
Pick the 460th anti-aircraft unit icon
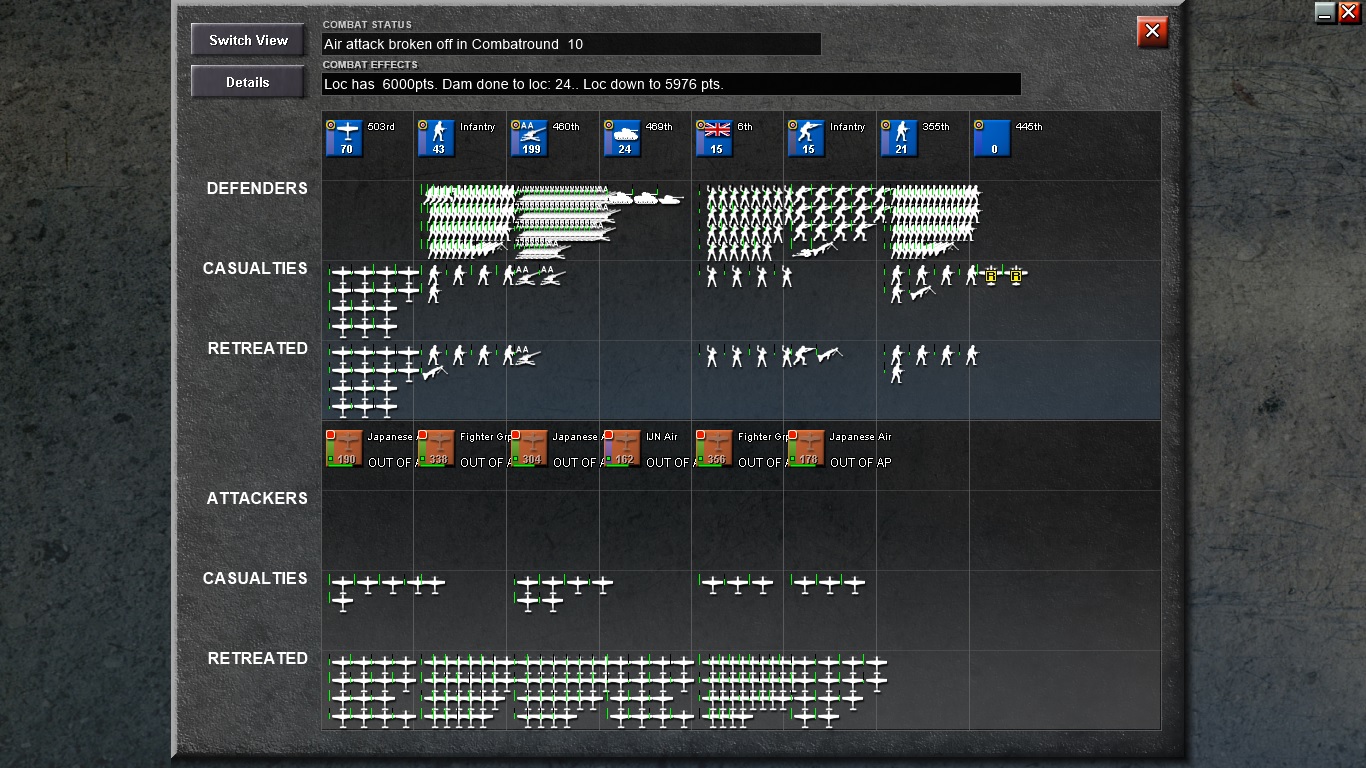530,139
